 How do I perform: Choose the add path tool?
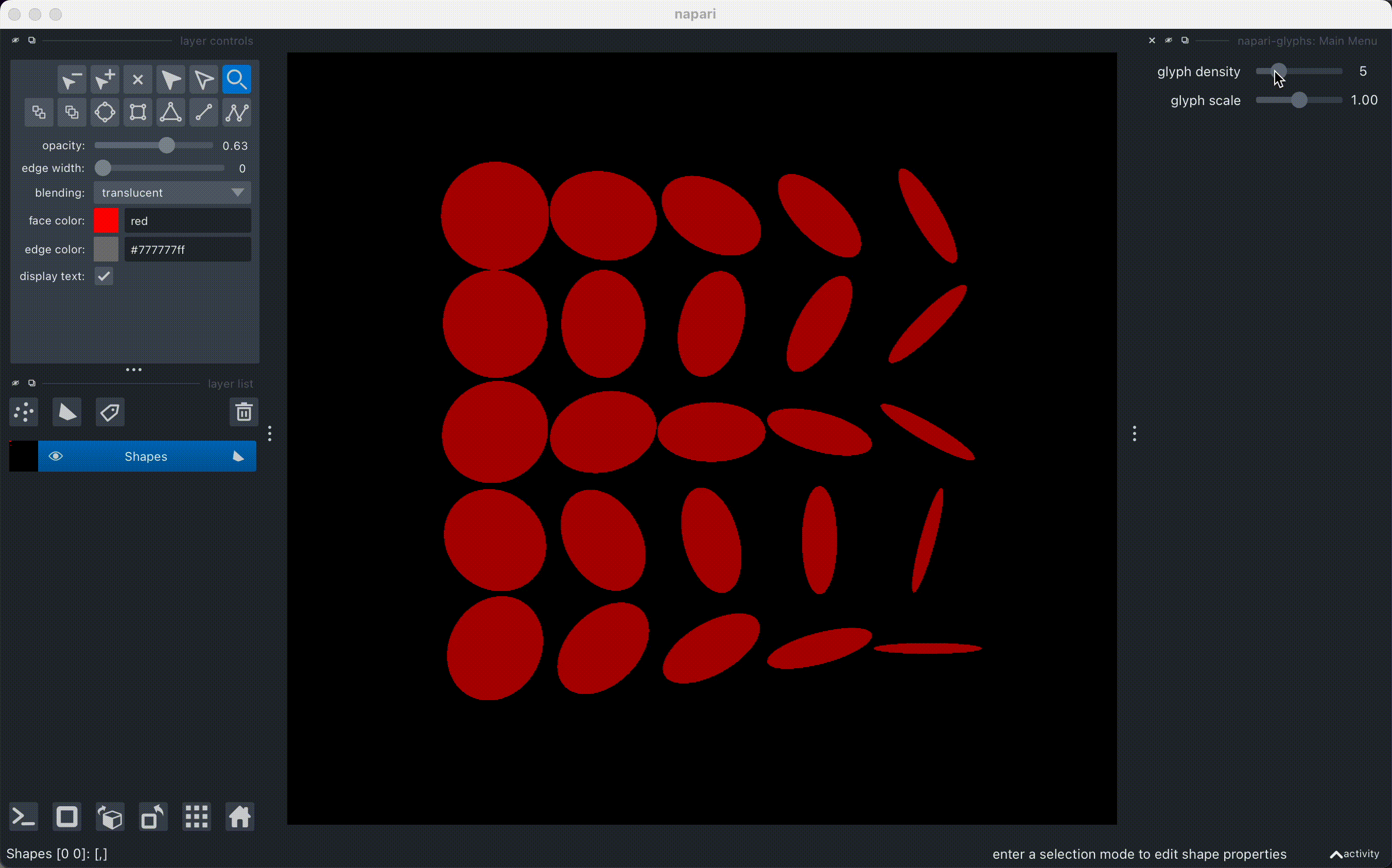pyautogui.click(x=236, y=112)
